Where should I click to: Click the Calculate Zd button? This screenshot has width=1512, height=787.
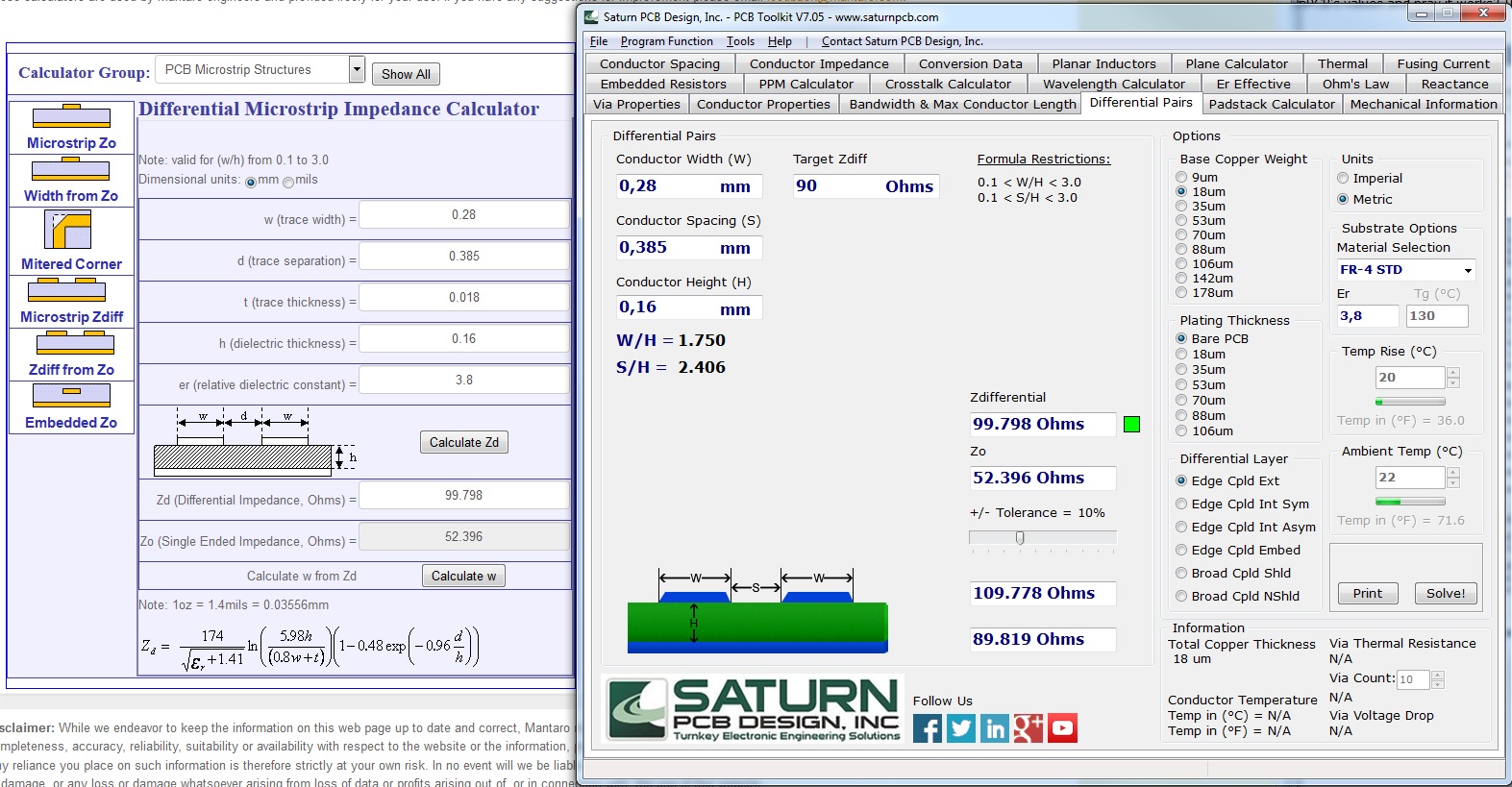coord(464,442)
